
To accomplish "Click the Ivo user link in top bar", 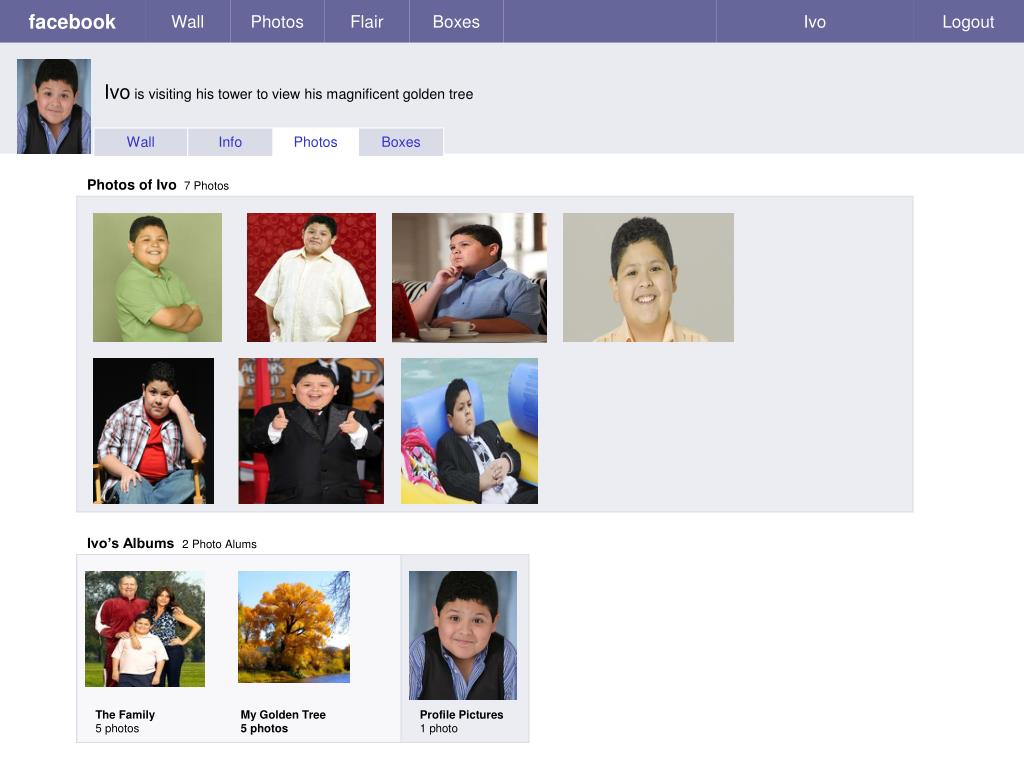I will pos(815,22).
